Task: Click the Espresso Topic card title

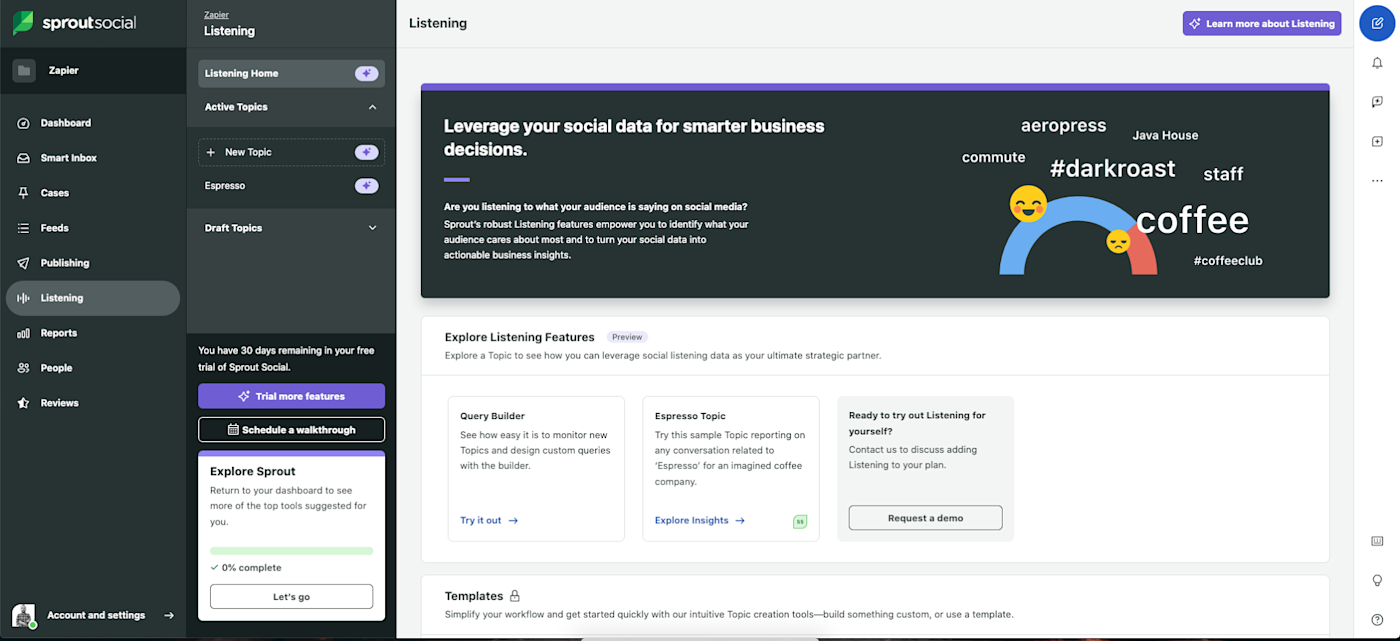Action: [x=690, y=416]
